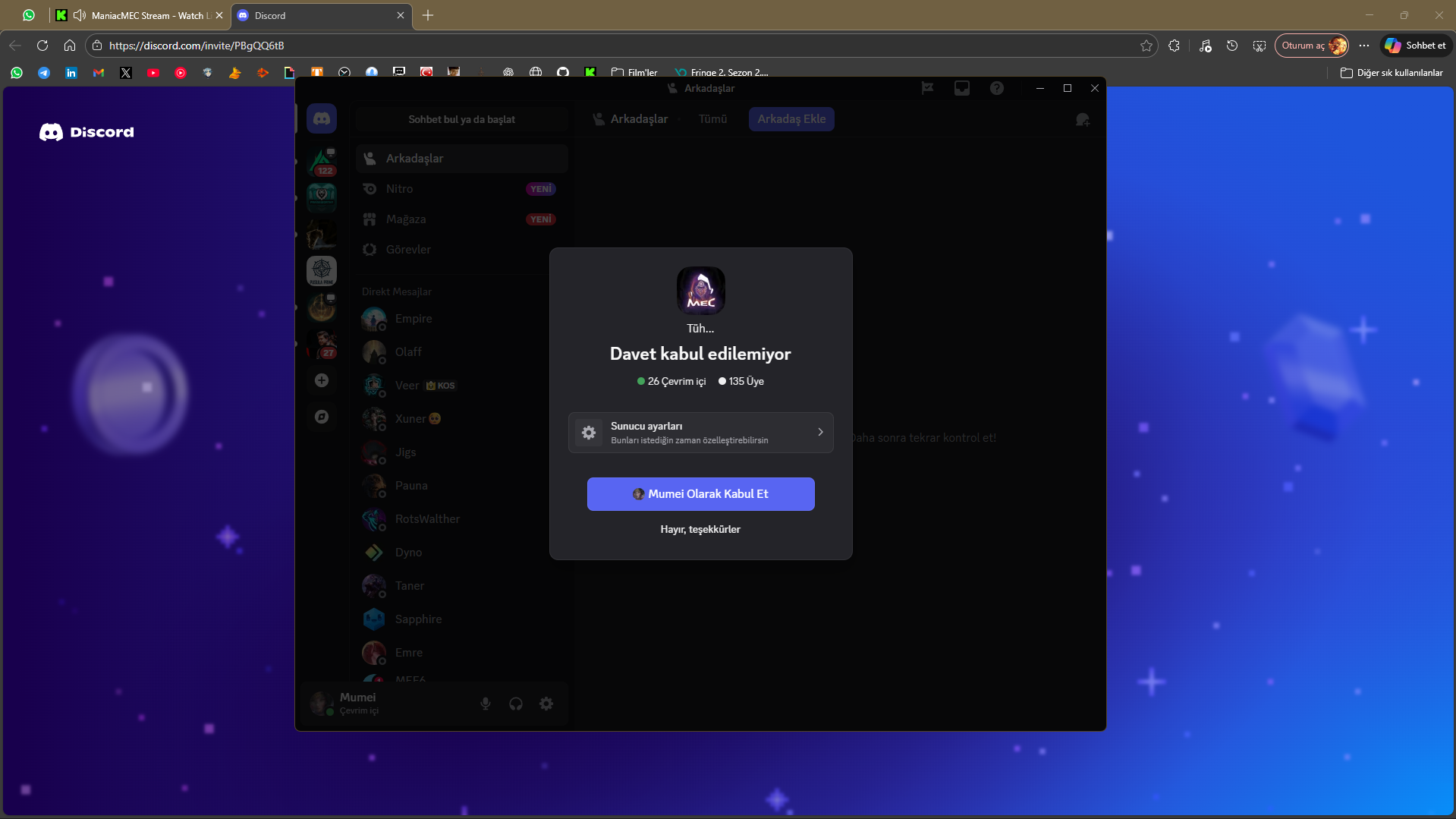Open Discord home direct messages icon
1456x819 pixels.
click(322, 119)
